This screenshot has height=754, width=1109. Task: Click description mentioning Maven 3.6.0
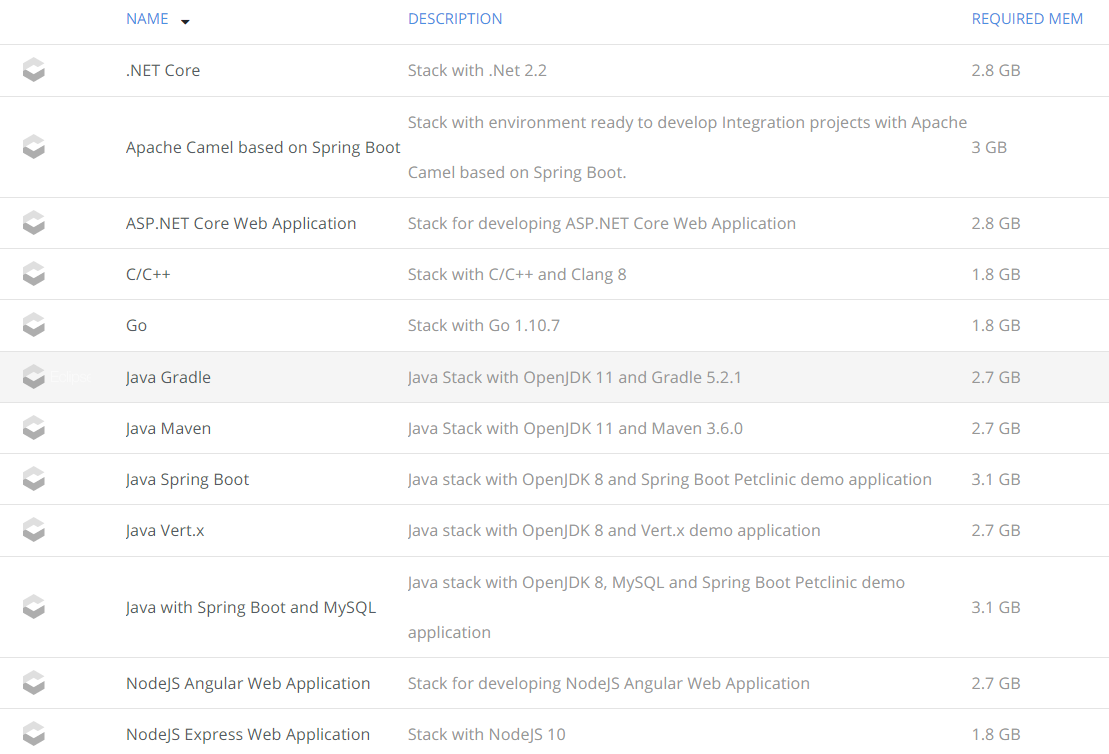click(575, 429)
